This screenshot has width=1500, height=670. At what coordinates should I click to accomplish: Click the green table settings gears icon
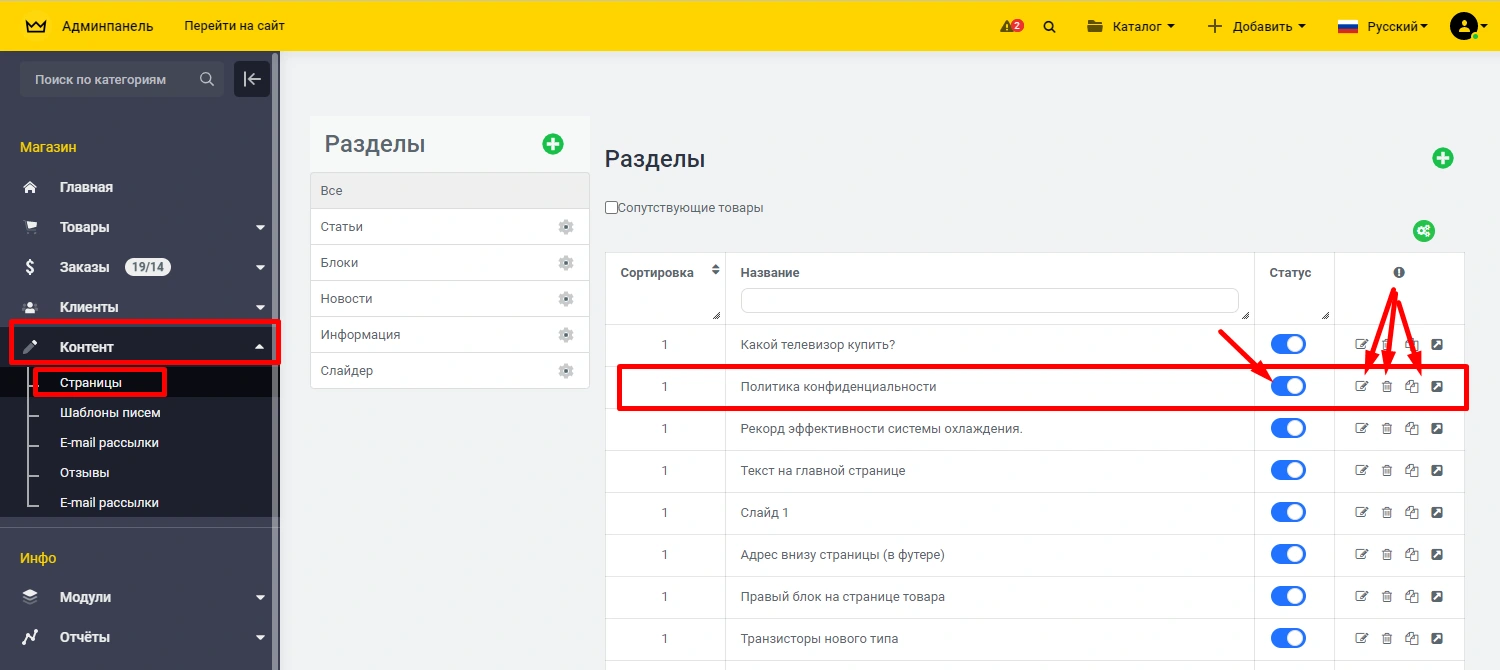[x=1424, y=231]
